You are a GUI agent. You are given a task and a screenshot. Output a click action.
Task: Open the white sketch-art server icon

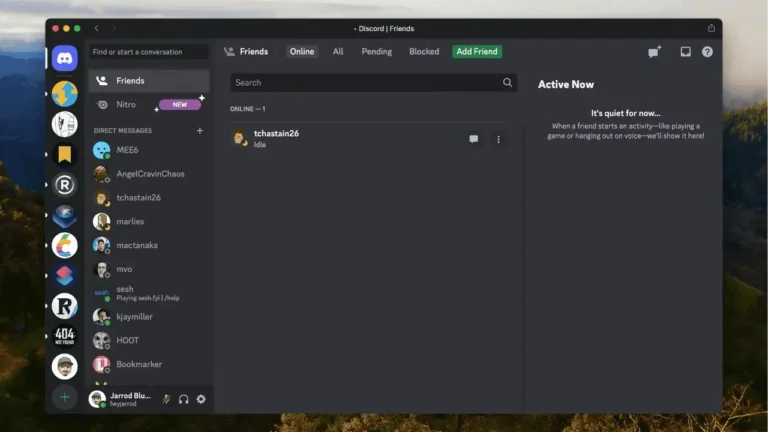(65, 124)
